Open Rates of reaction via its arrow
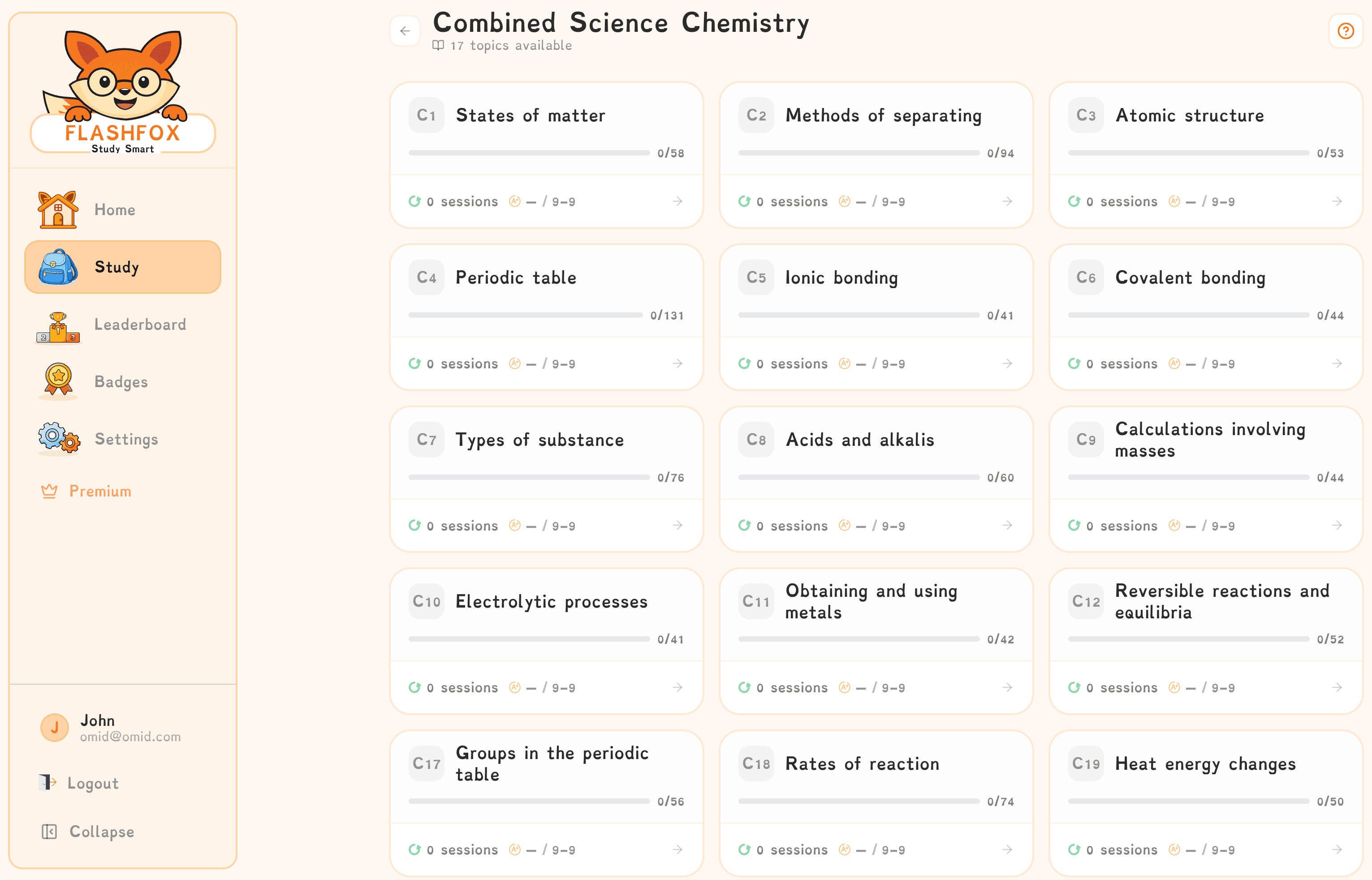 [1007, 850]
